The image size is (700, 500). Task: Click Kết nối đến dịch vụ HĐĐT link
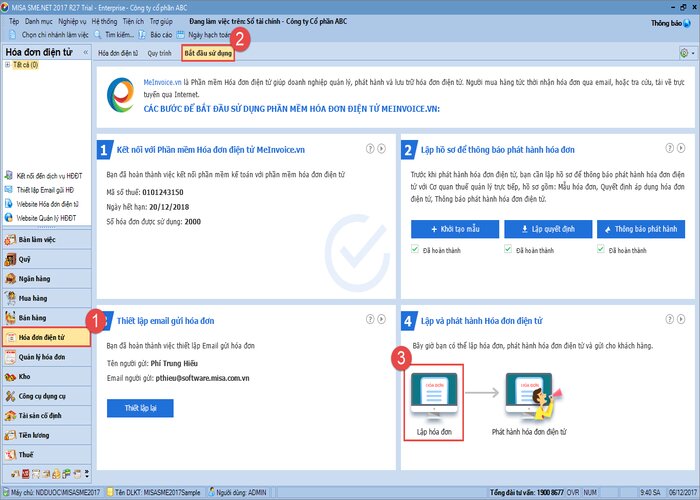44,176
